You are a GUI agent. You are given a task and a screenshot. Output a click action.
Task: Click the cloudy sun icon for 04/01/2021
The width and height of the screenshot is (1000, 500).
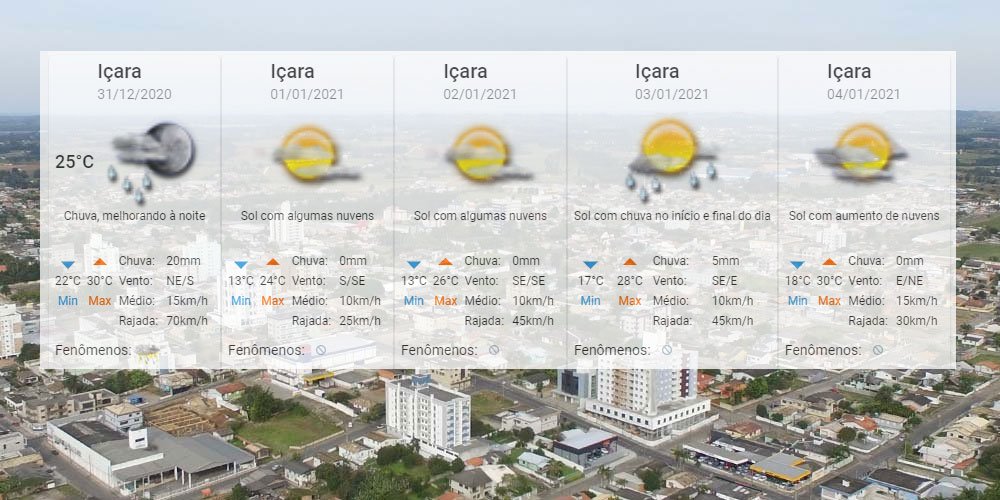pyautogui.click(x=861, y=150)
